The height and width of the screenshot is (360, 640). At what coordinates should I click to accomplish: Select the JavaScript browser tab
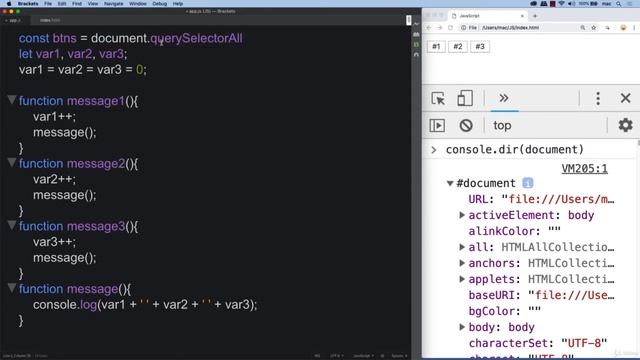pyautogui.click(x=488, y=16)
